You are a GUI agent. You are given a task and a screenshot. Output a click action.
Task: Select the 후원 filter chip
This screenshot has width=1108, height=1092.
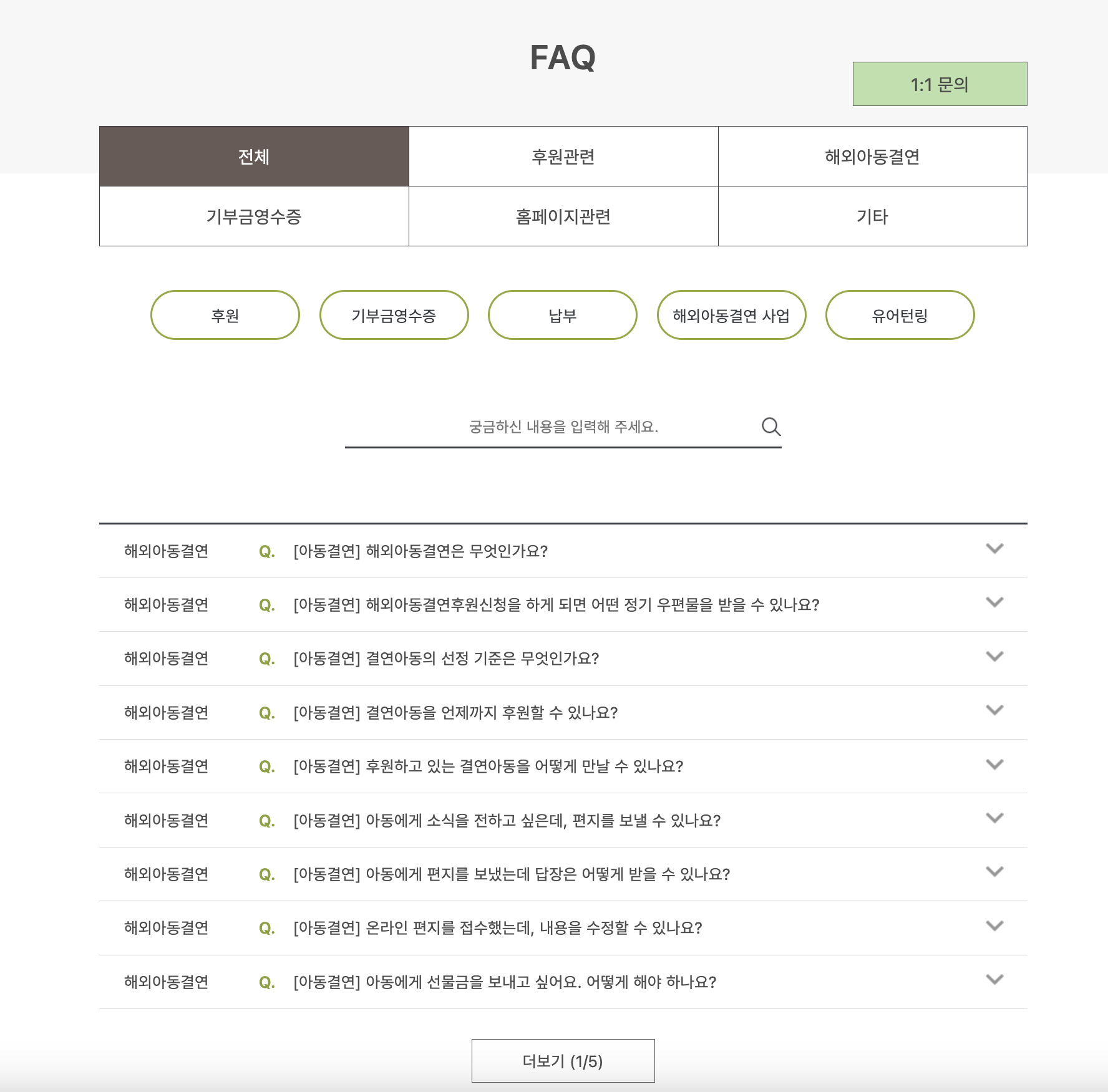click(225, 315)
